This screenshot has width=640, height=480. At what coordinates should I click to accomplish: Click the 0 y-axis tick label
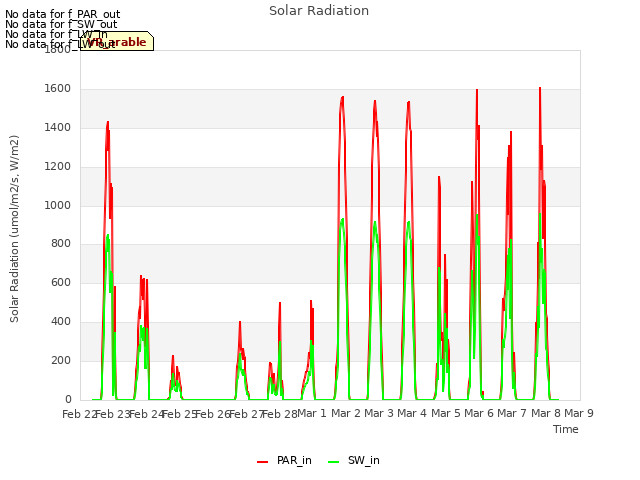(68, 399)
